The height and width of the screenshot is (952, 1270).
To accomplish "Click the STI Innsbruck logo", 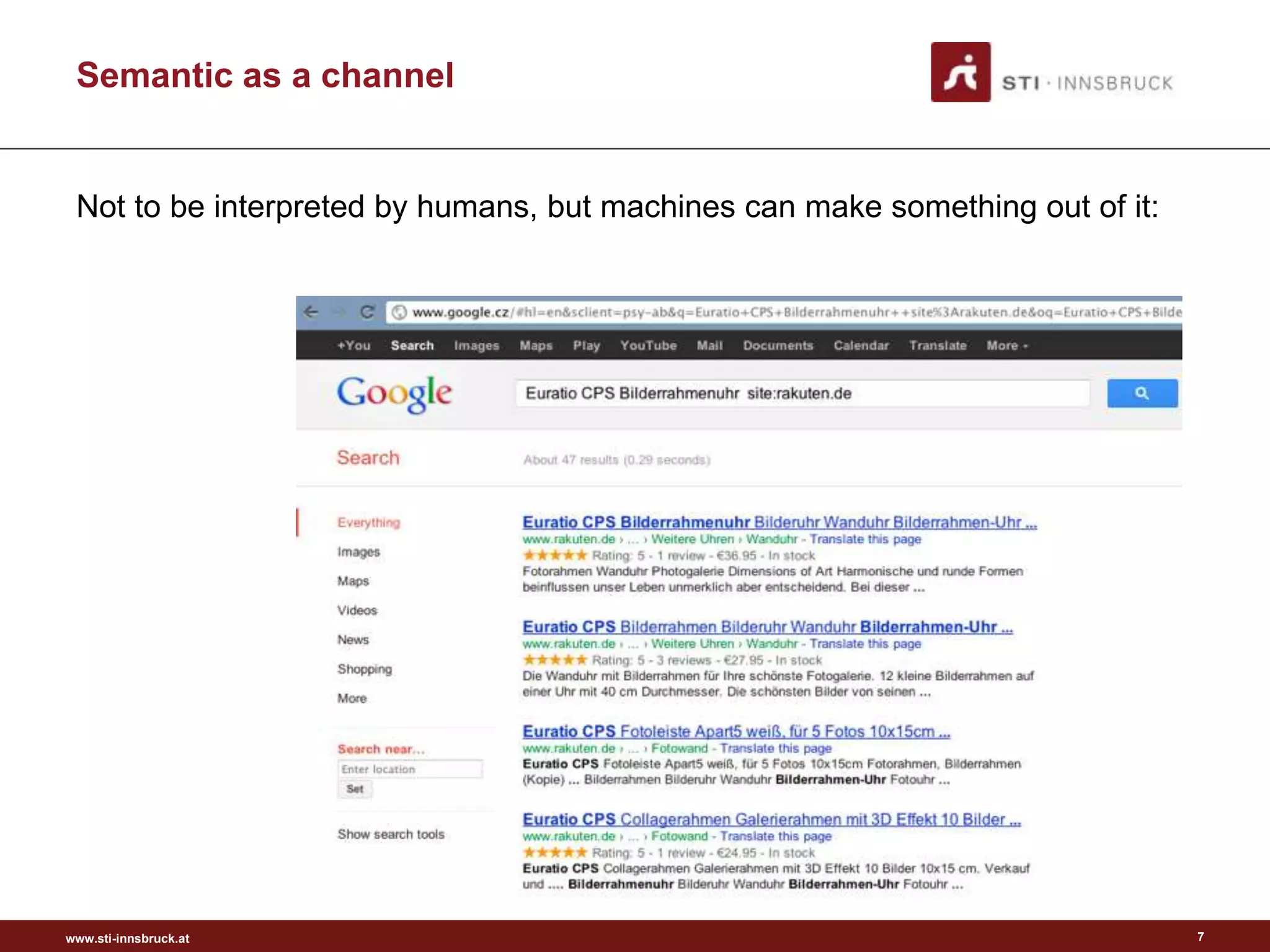I will (x=1052, y=73).
